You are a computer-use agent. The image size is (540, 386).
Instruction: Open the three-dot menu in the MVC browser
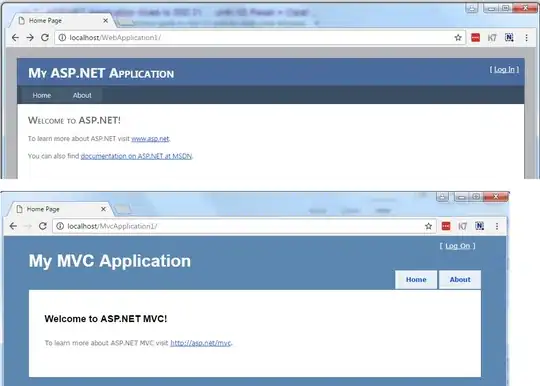pos(497,226)
